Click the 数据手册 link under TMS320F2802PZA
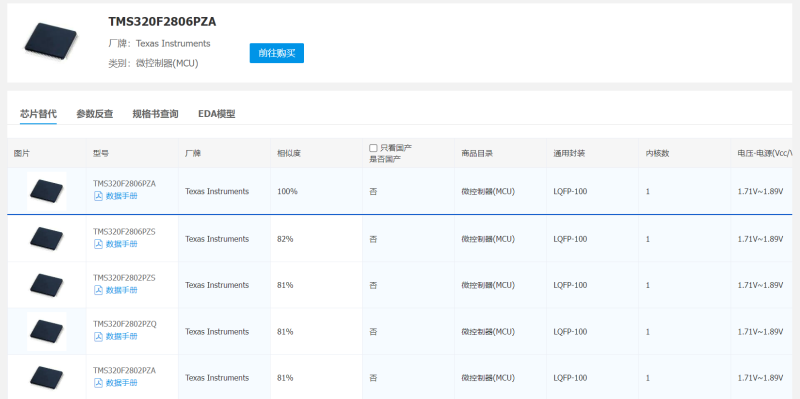This screenshot has width=800, height=399. coord(121,383)
